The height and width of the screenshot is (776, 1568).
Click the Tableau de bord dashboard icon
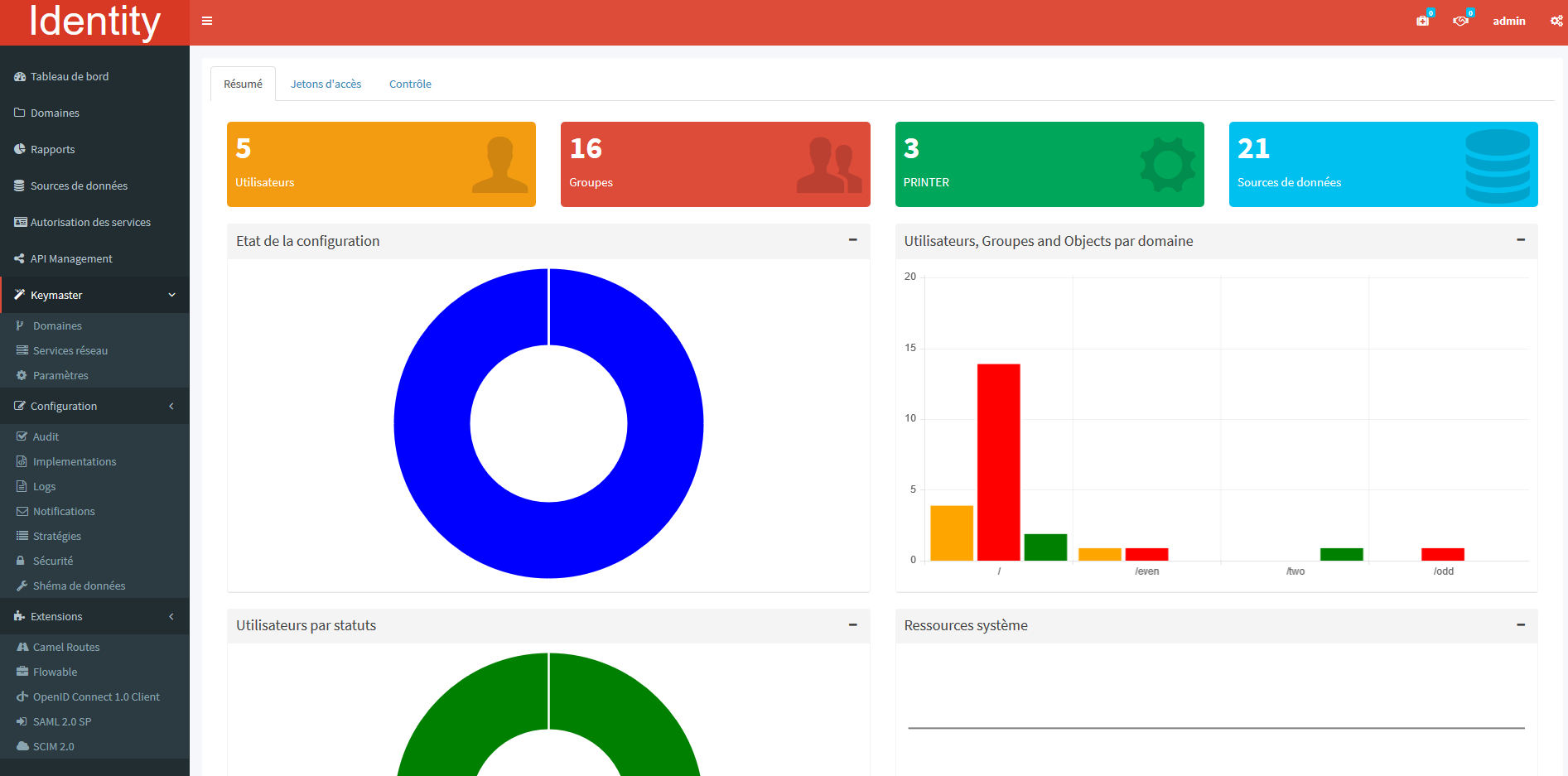(x=20, y=76)
